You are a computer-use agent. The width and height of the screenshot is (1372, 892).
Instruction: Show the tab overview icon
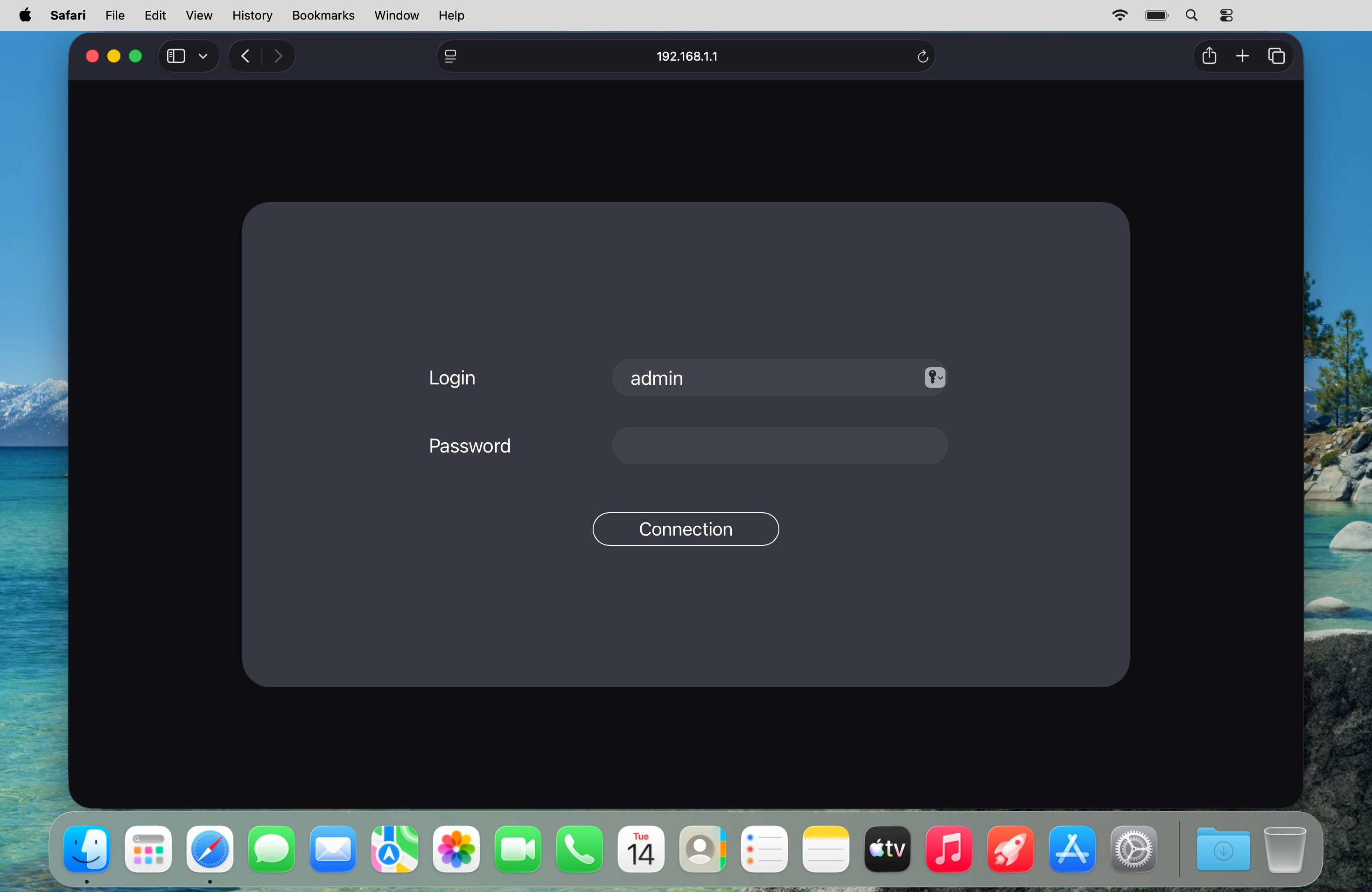[1276, 56]
